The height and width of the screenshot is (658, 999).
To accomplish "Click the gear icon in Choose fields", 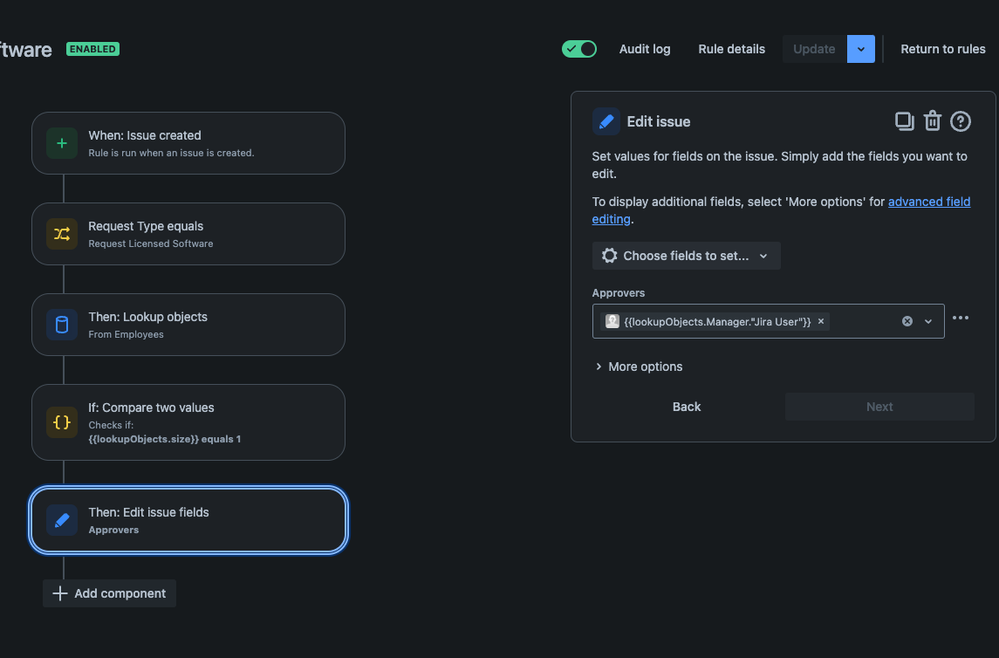I will (x=609, y=255).
